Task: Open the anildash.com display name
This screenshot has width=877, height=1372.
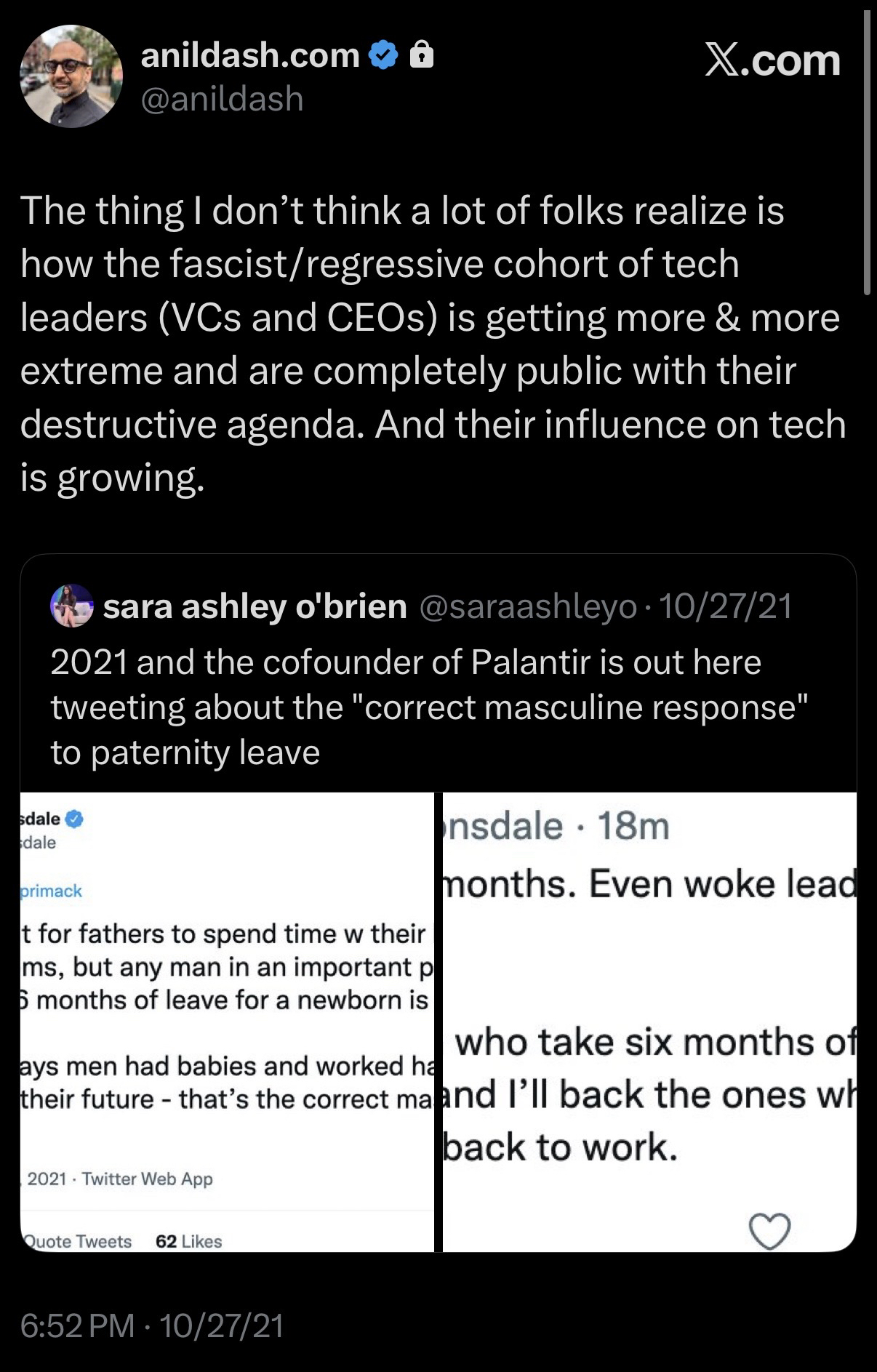Action: click(249, 55)
